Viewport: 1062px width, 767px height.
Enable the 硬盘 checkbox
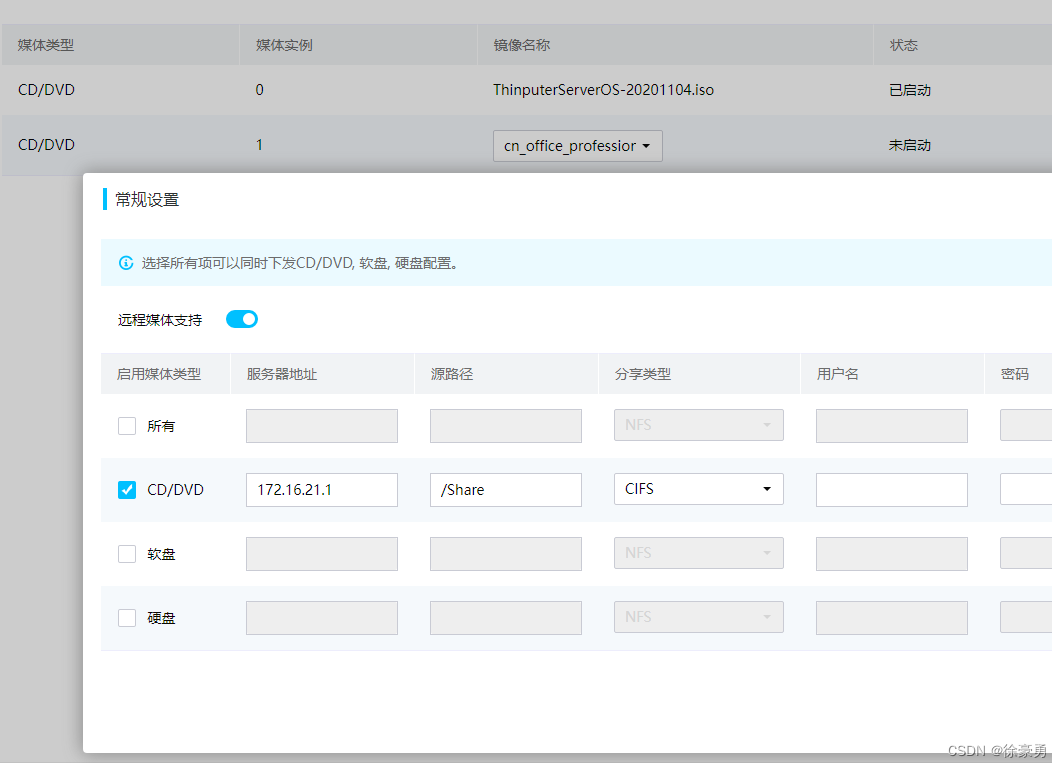(x=127, y=618)
